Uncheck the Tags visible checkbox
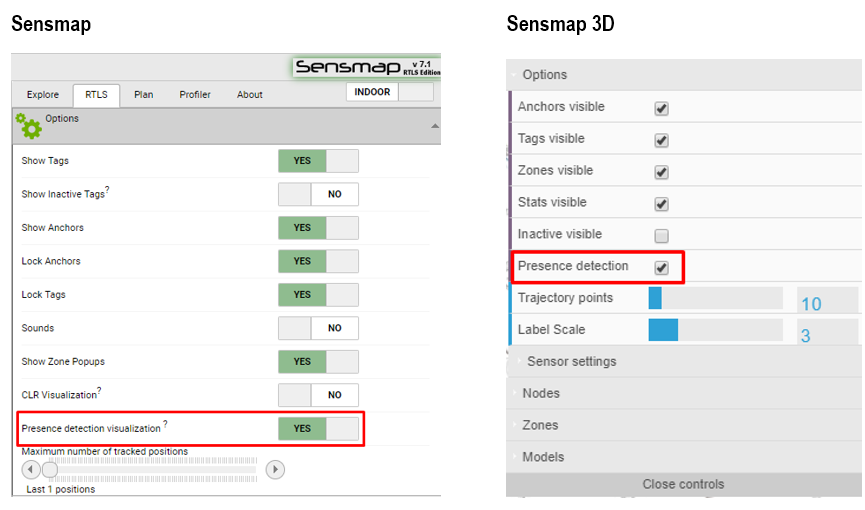Viewport: 865px width, 510px height. coord(661,140)
